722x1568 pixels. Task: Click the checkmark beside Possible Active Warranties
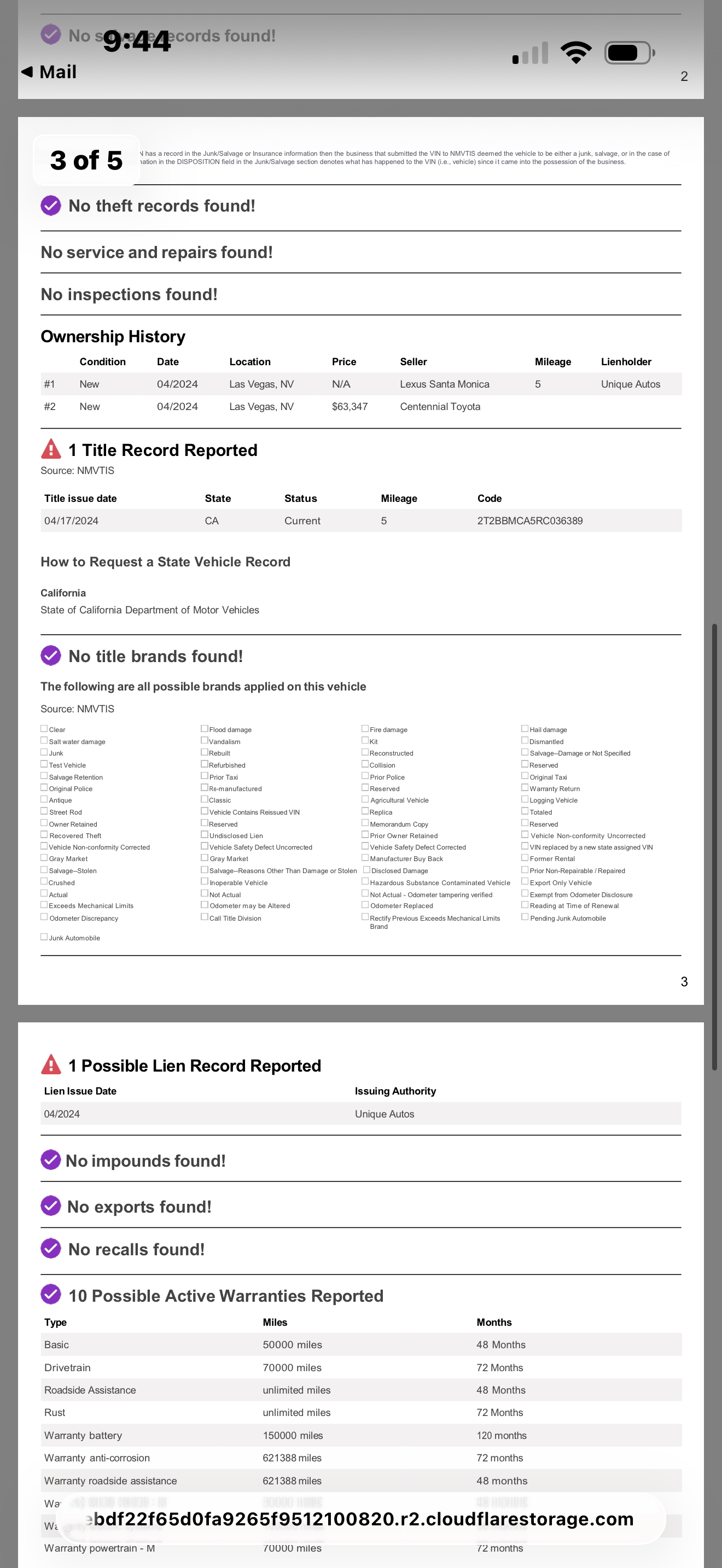point(50,1295)
